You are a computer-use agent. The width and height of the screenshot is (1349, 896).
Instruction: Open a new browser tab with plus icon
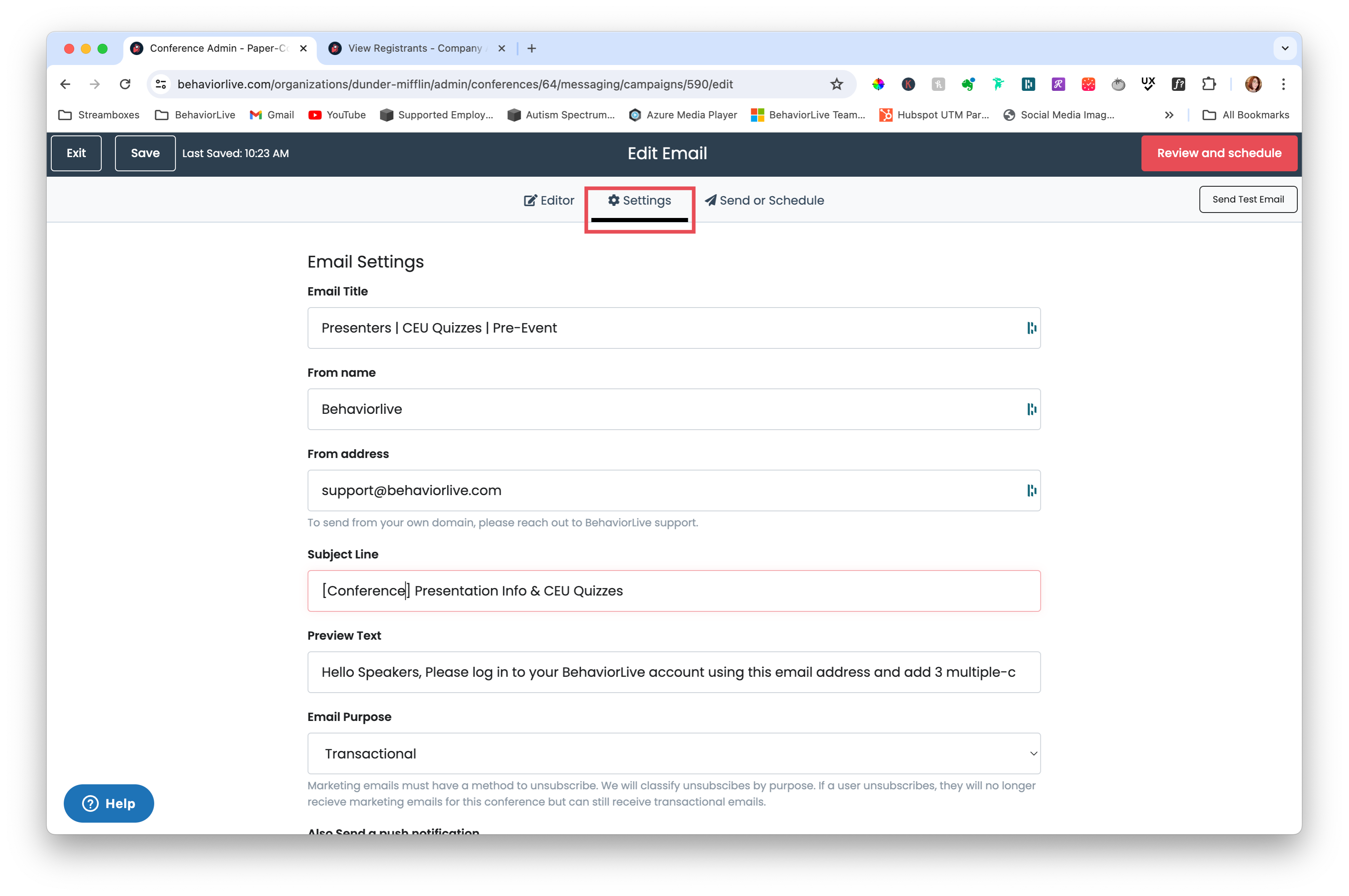click(532, 49)
